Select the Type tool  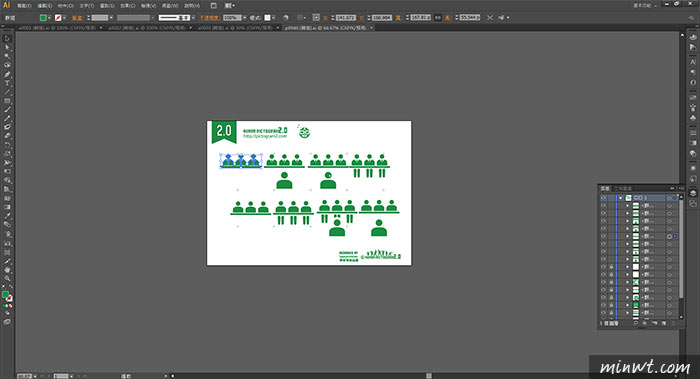click(x=7, y=83)
